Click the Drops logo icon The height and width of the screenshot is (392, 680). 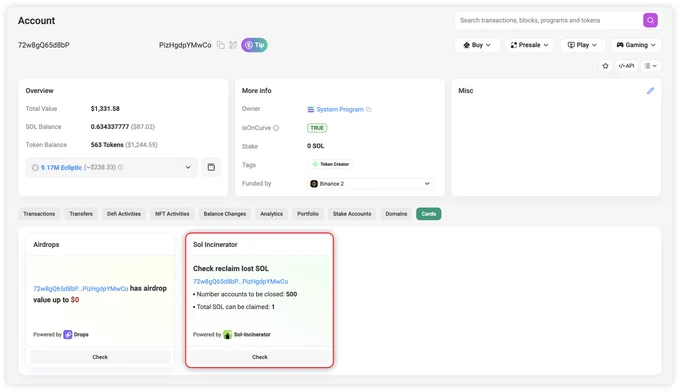68,334
